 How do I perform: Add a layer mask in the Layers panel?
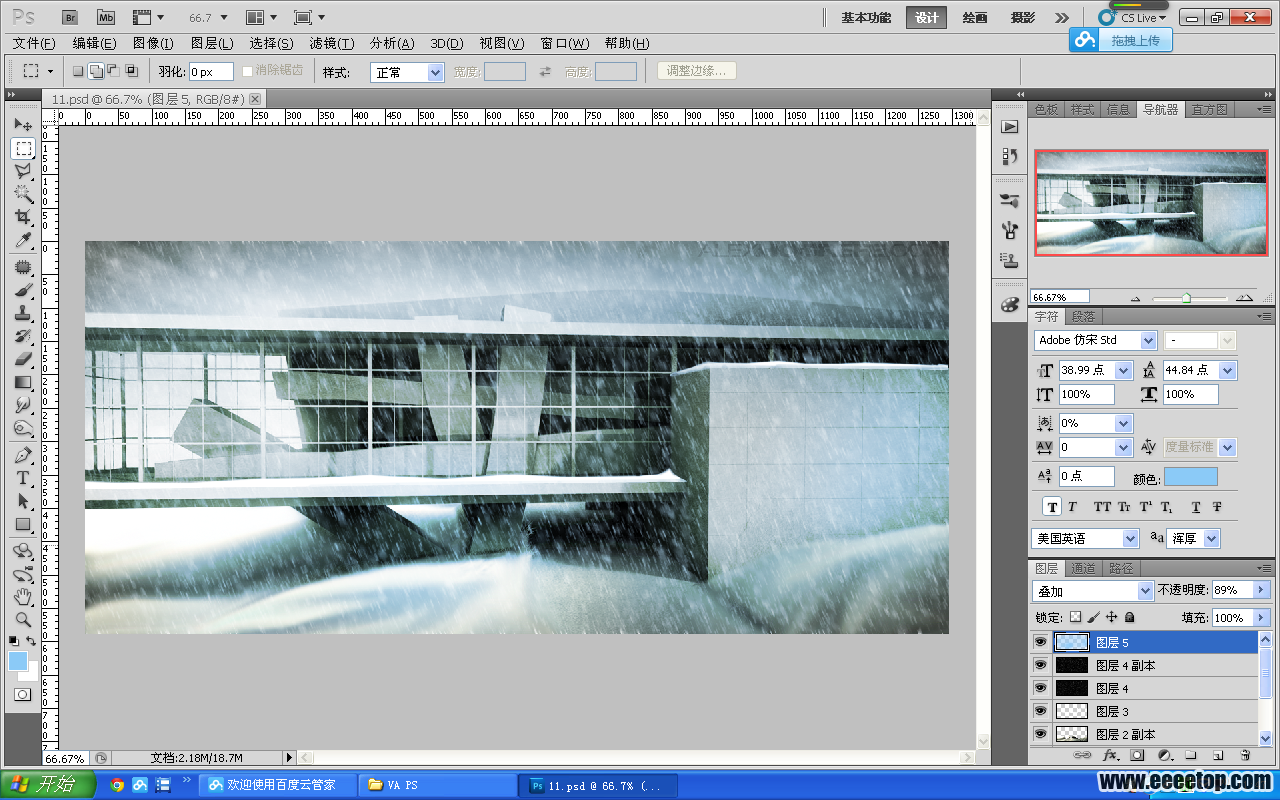click(1137, 755)
